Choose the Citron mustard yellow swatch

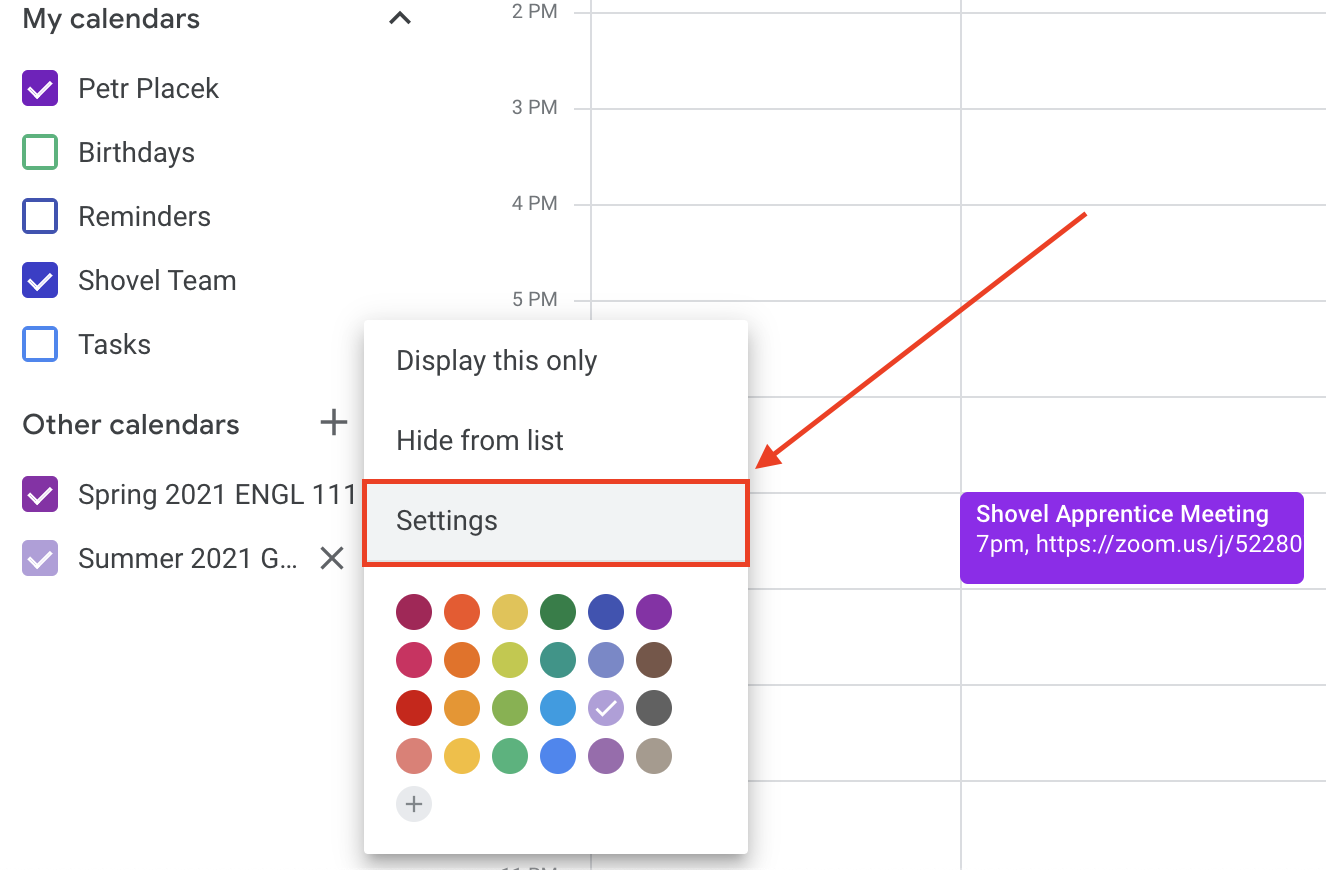click(x=510, y=611)
